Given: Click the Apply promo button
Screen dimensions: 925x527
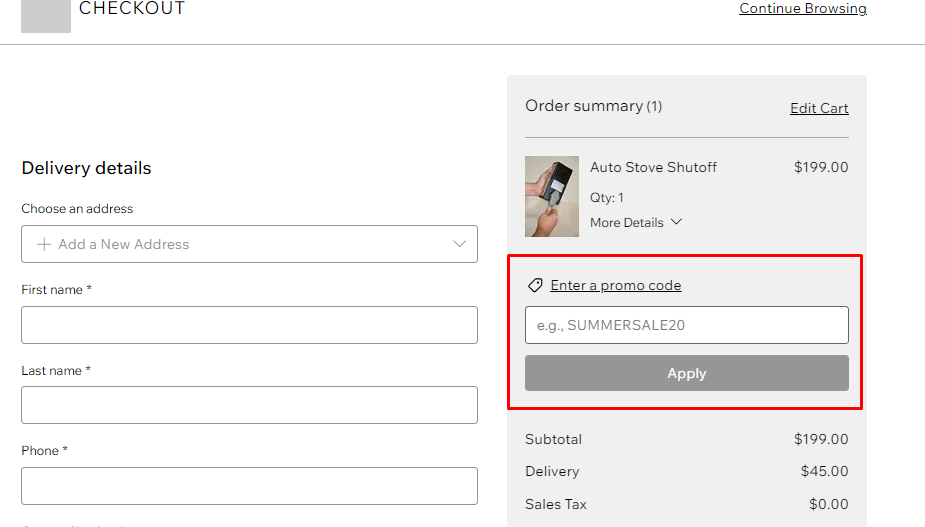Looking at the screenshot, I should point(687,373).
